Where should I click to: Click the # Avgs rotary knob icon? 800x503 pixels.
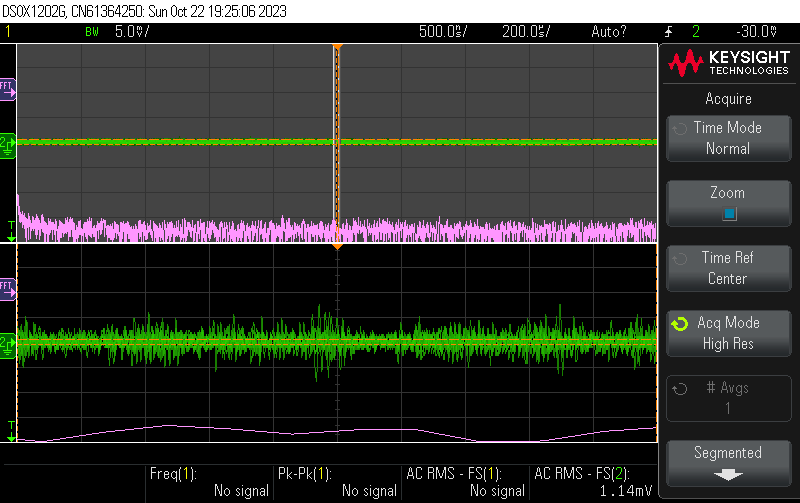coord(680,389)
